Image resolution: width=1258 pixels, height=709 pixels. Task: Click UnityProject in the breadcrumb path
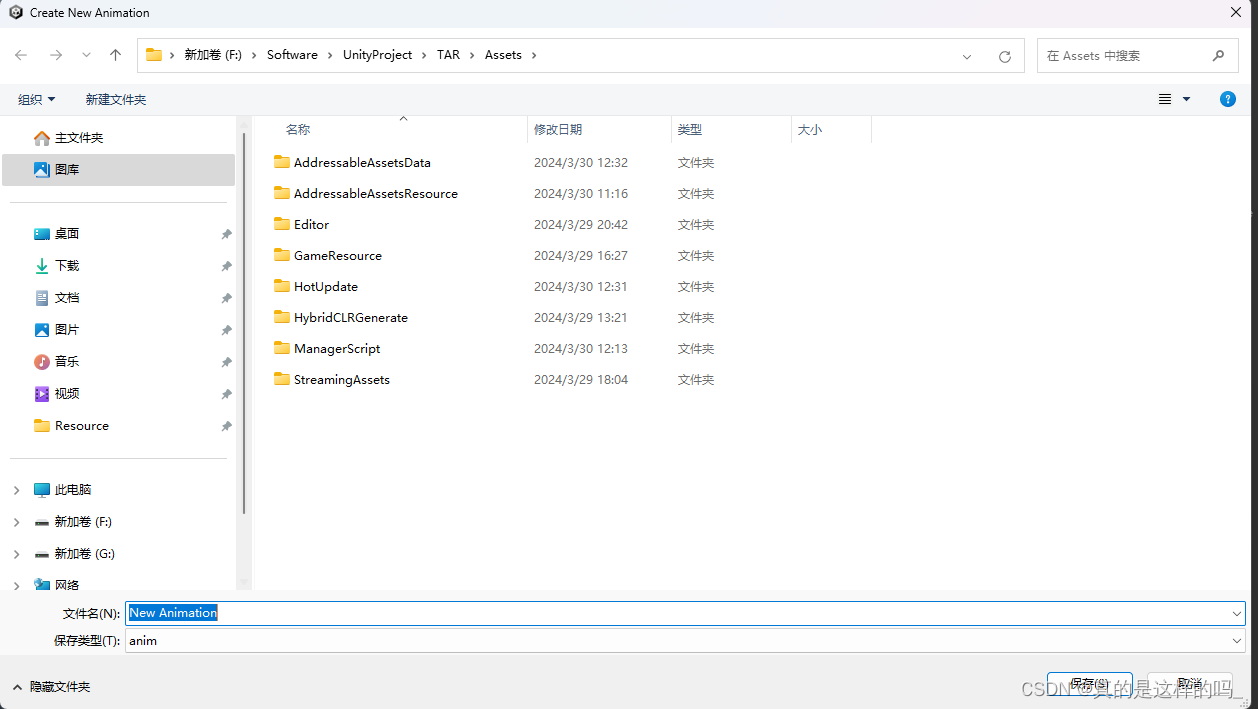(x=377, y=55)
